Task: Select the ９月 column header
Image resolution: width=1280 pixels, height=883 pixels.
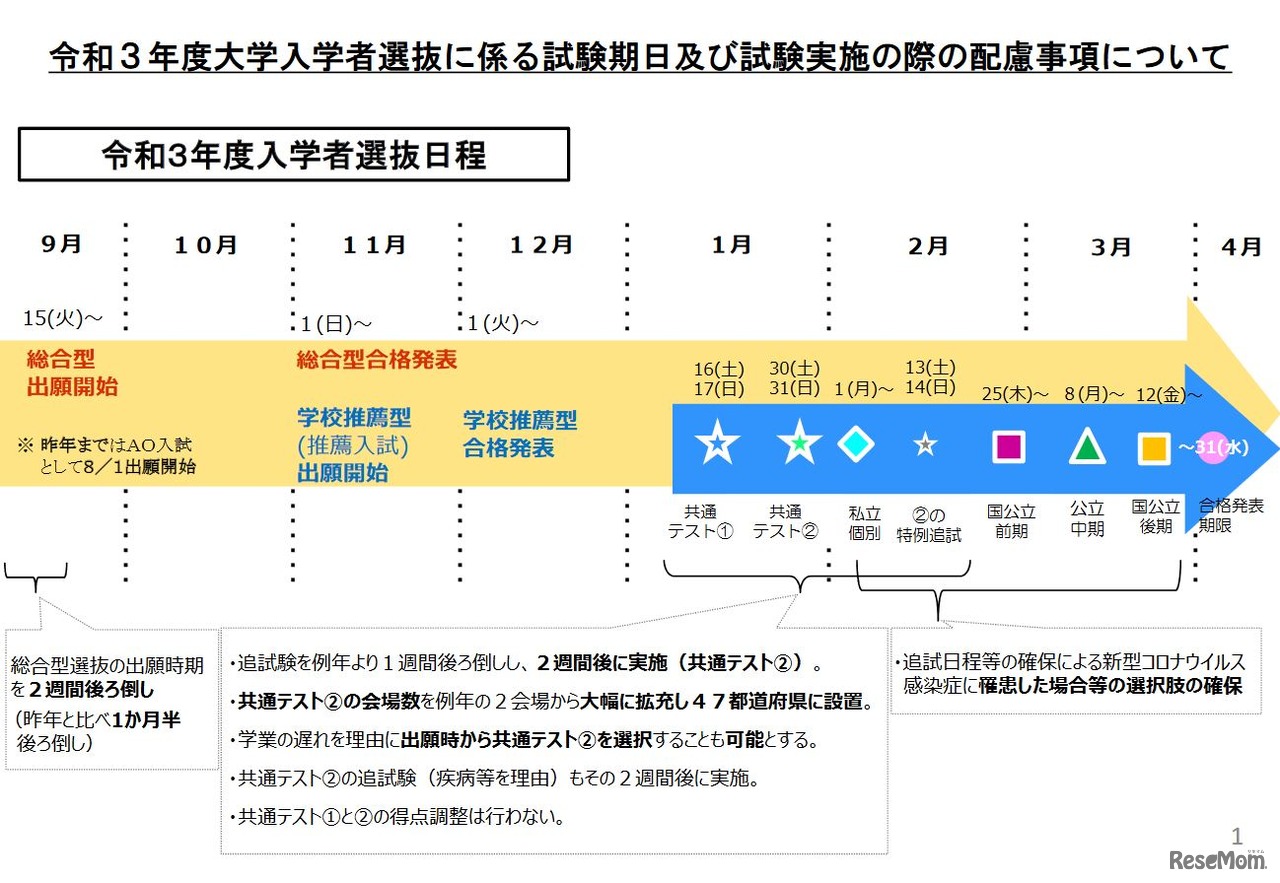Action: click(x=61, y=244)
